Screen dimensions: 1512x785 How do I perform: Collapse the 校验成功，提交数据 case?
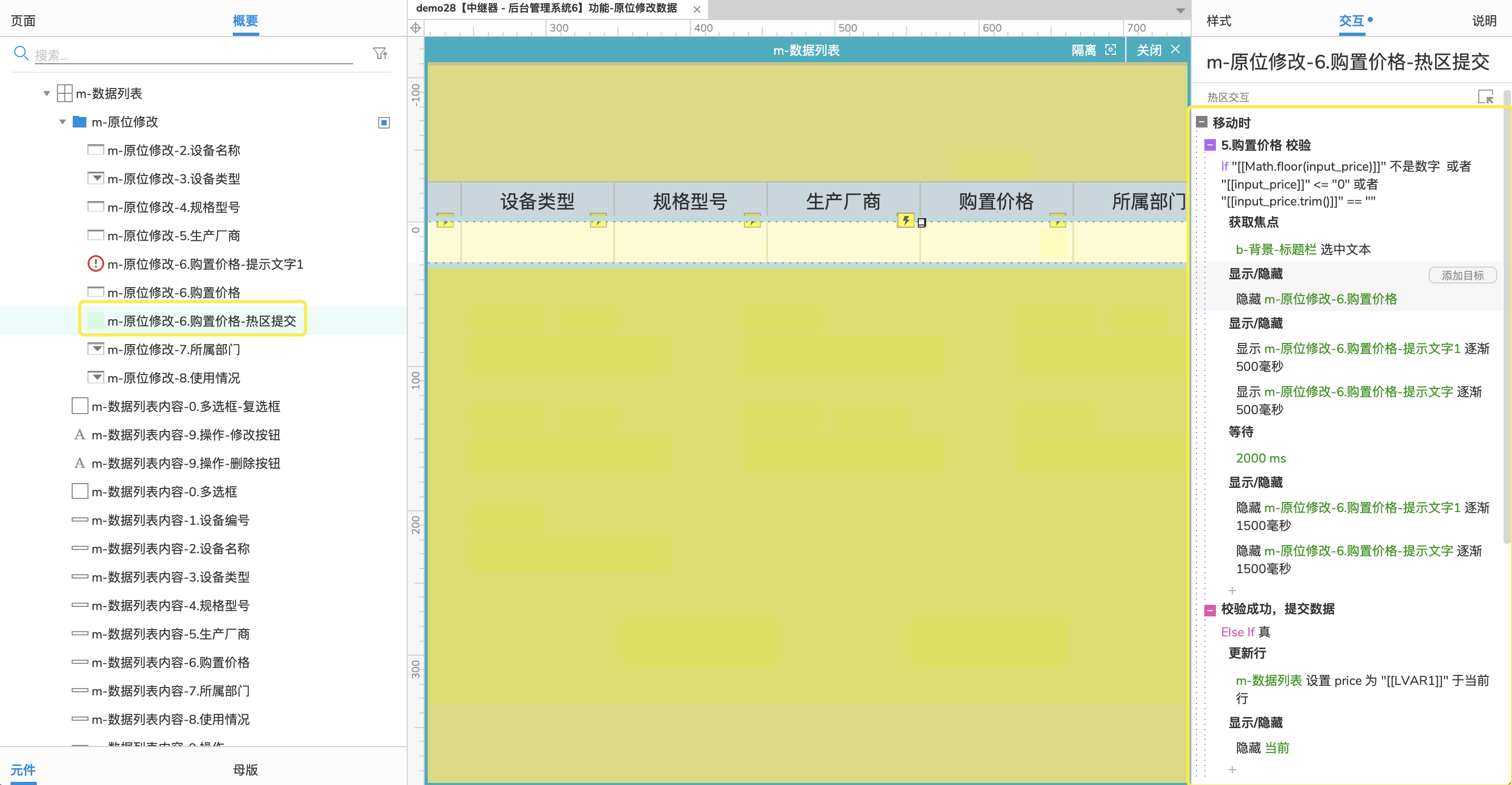[x=1210, y=610]
